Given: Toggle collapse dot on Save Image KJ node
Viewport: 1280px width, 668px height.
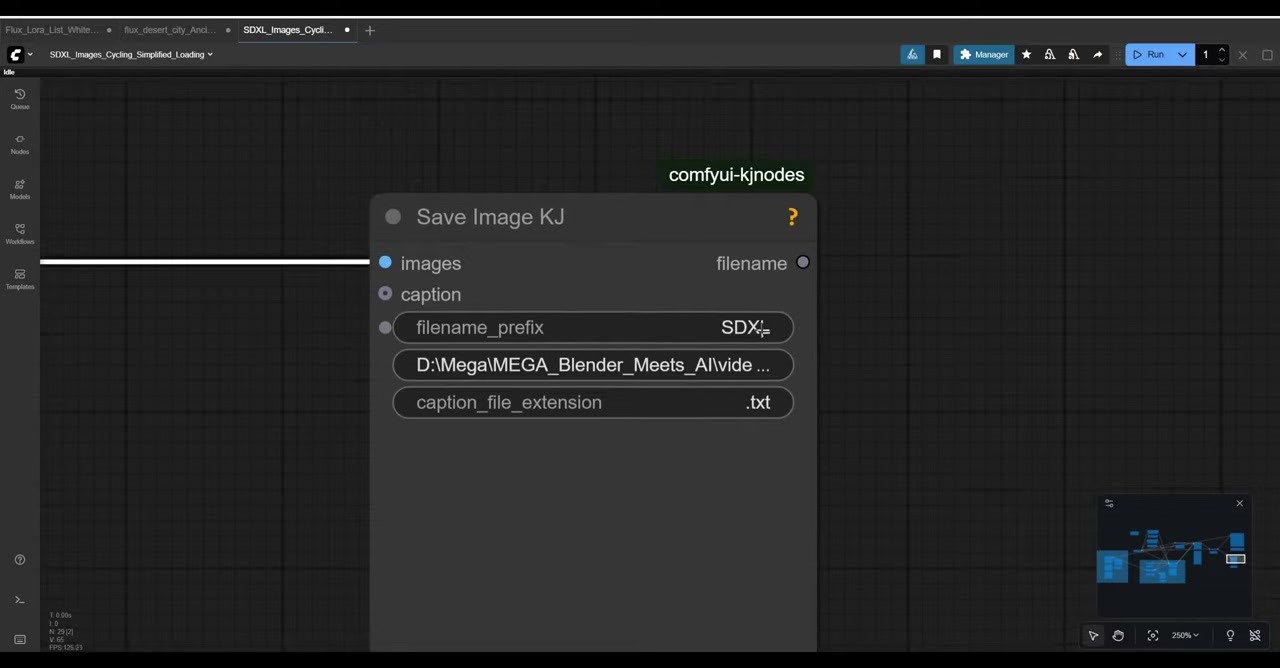Looking at the screenshot, I should (393, 217).
